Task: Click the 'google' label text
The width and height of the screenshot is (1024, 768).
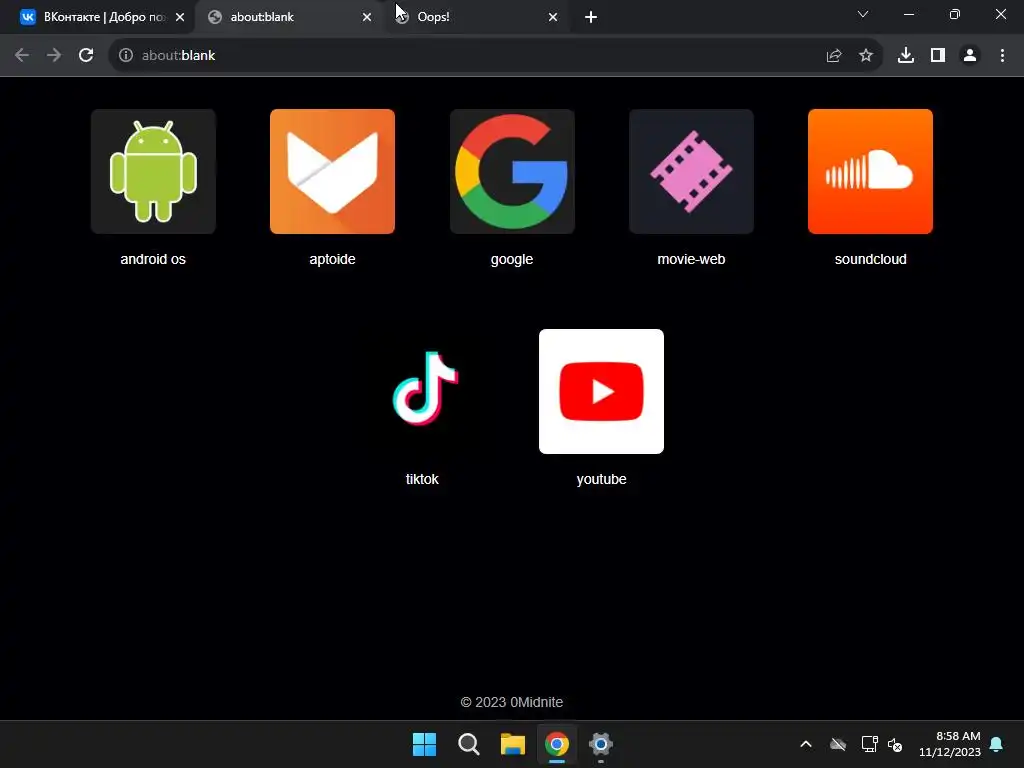Action: (x=511, y=259)
